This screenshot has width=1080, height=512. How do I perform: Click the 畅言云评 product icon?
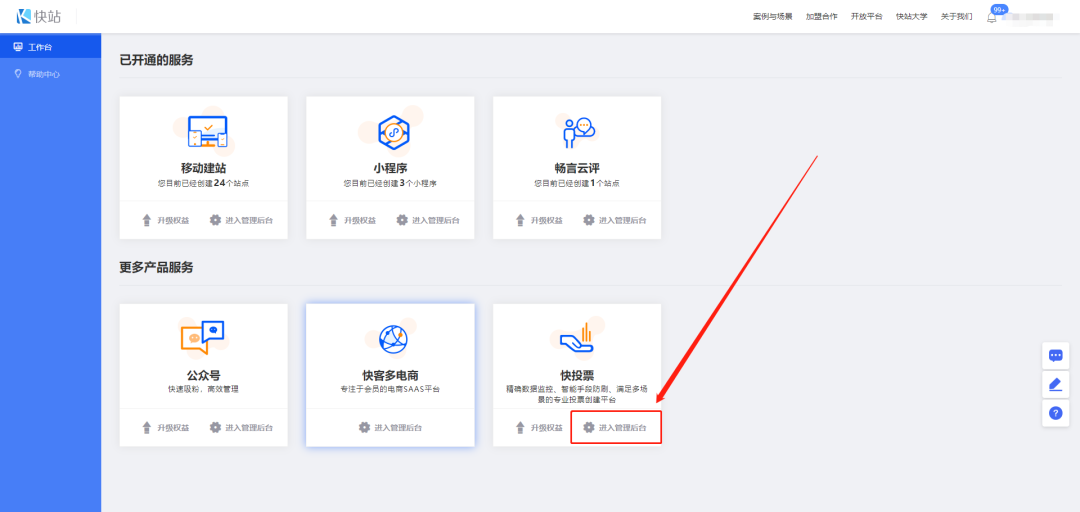pos(577,131)
